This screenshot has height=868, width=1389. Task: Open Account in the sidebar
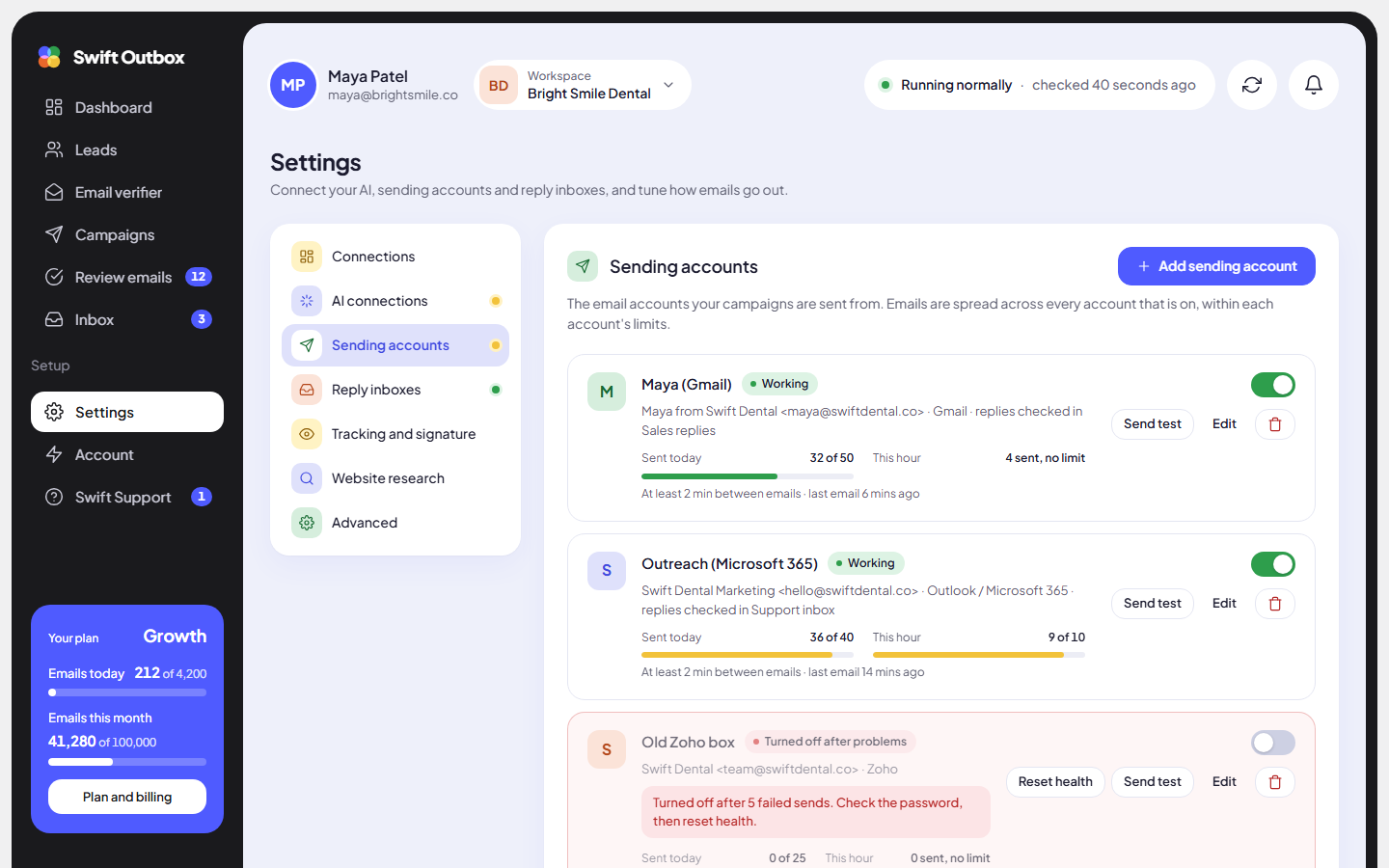(x=127, y=454)
